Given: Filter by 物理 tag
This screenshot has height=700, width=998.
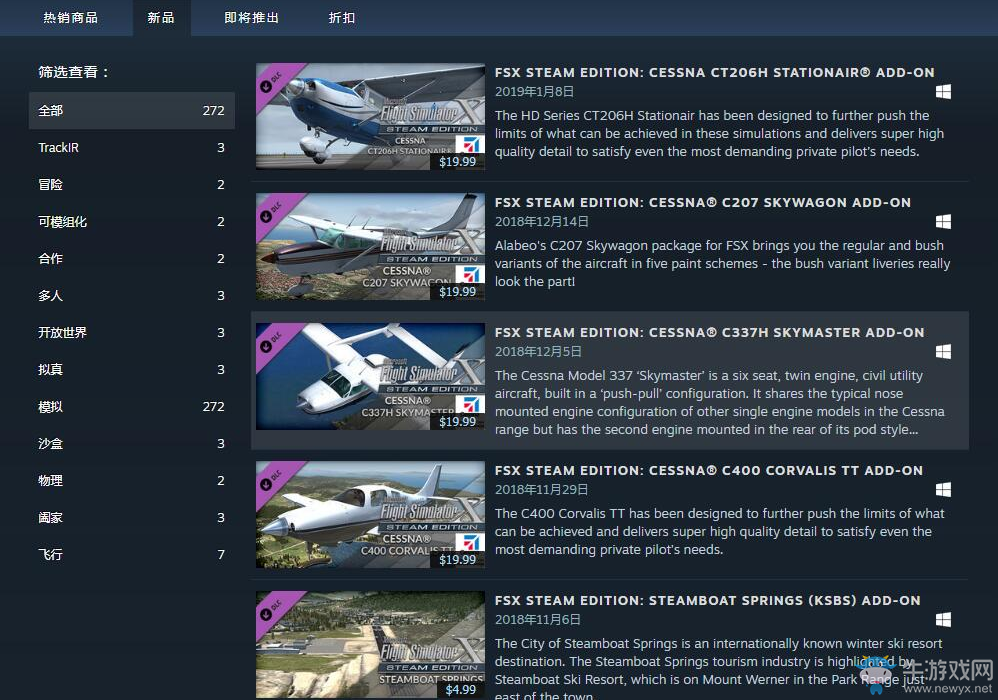Looking at the screenshot, I should coord(132,480).
